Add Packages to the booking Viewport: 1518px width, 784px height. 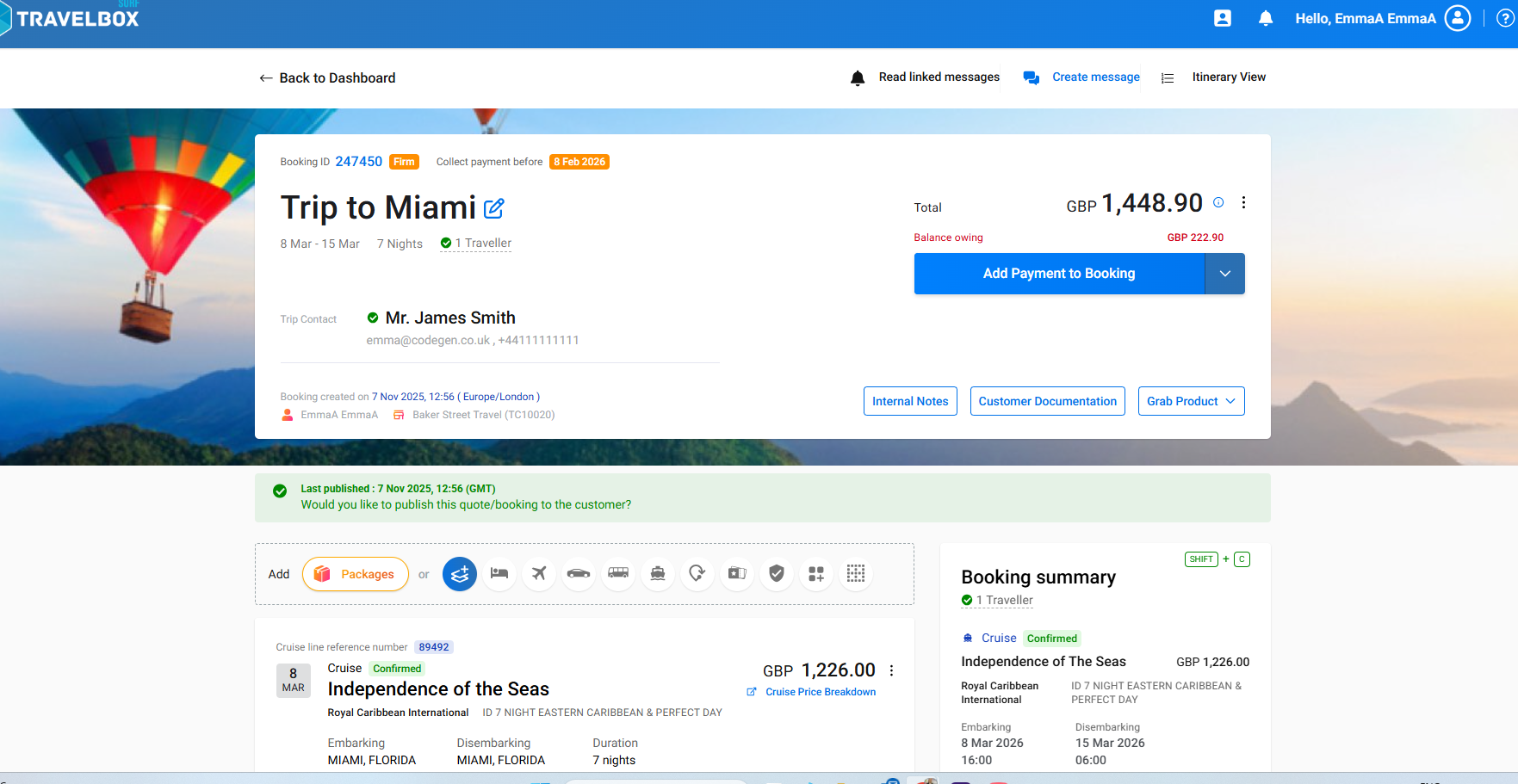[356, 574]
